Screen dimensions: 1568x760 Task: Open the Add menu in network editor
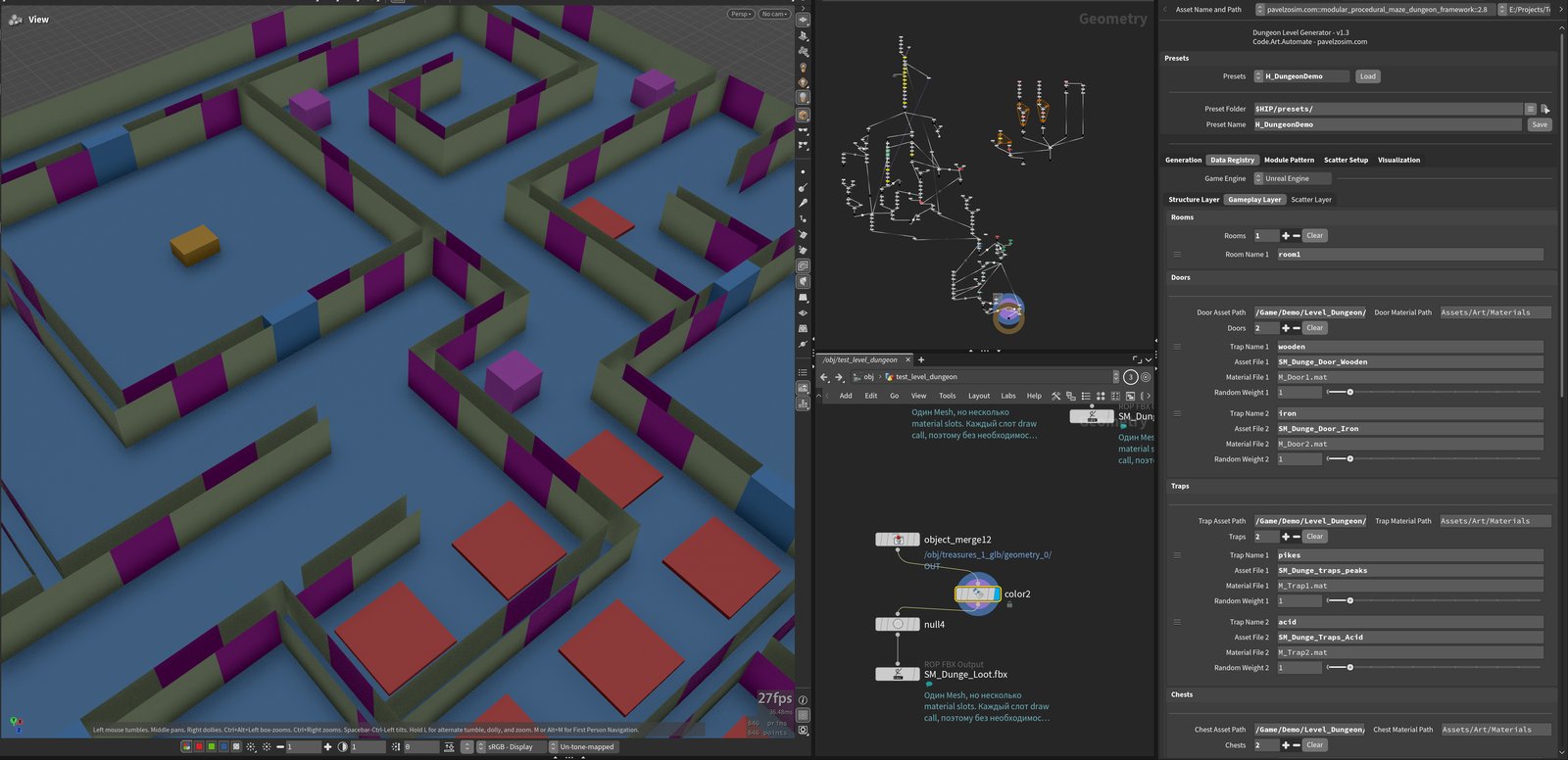846,396
